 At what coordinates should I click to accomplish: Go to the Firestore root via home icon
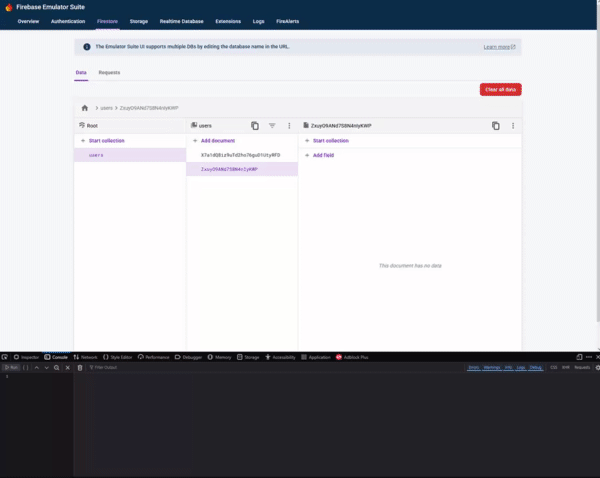(85, 108)
